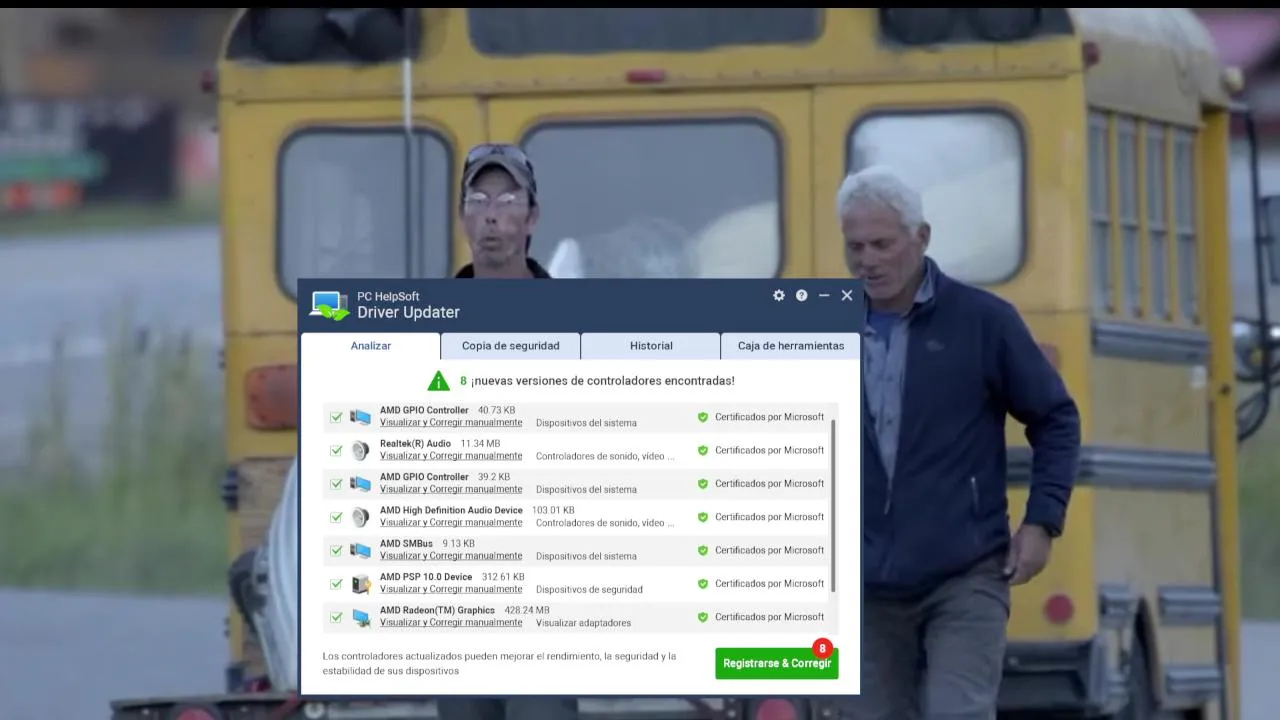Click green shield icon on AMD Radeon(TM) Graphics row
This screenshot has height=720, width=1280.
tap(703, 617)
